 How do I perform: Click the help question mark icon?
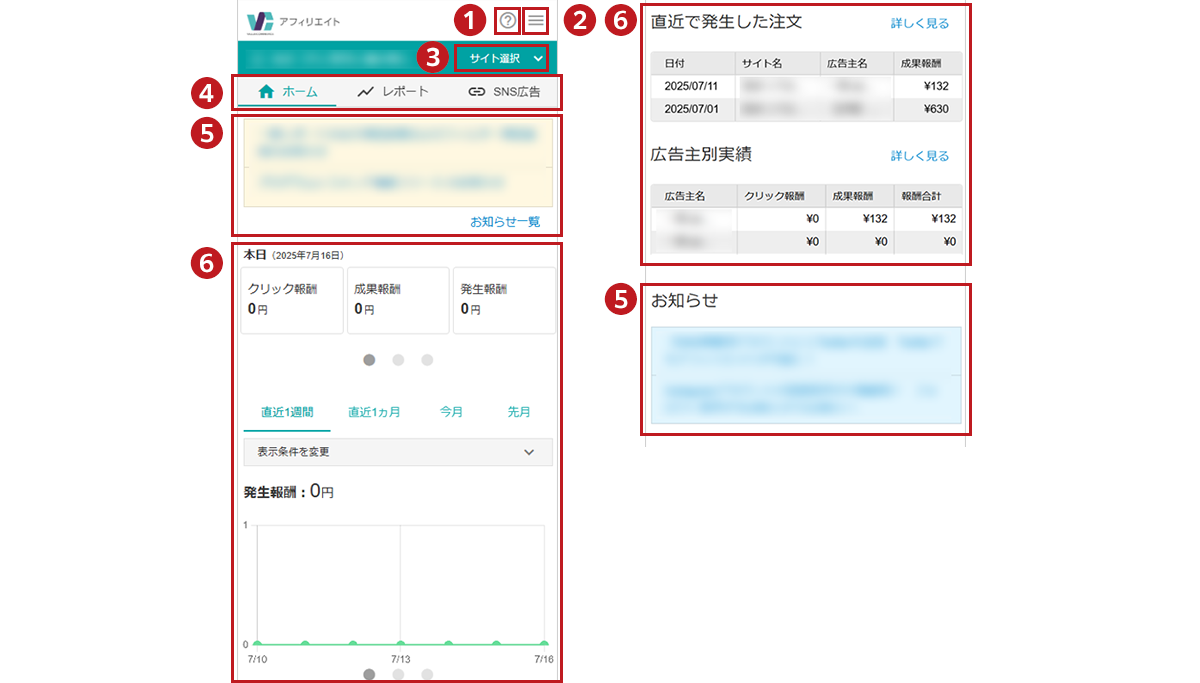(x=508, y=21)
